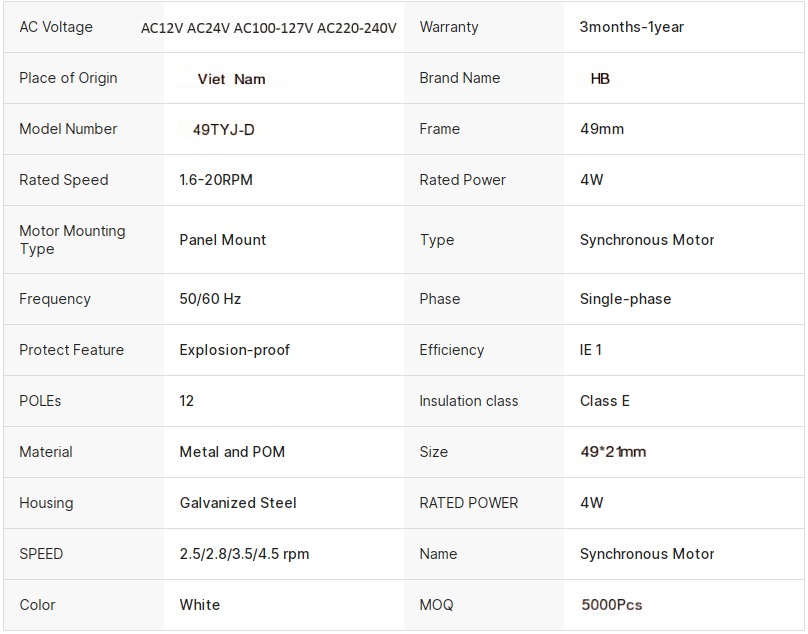This screenshot has width=808, height=634.
Task: Click the Viet Nam origin value
Action: [231, 79]
